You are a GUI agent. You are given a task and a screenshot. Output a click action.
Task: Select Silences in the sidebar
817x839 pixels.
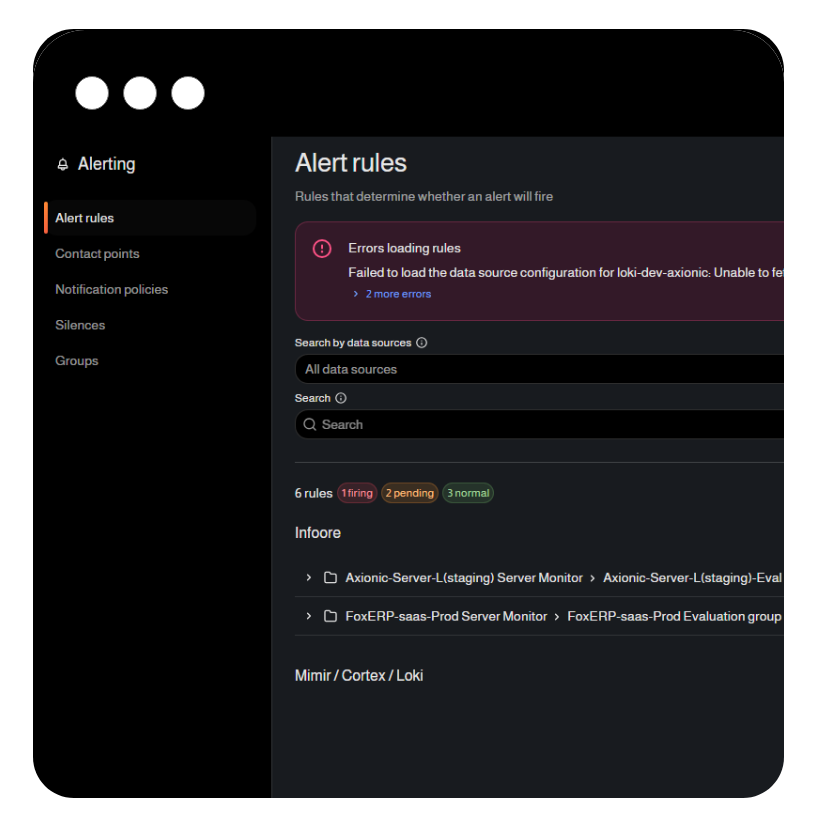tap(80, 325)
